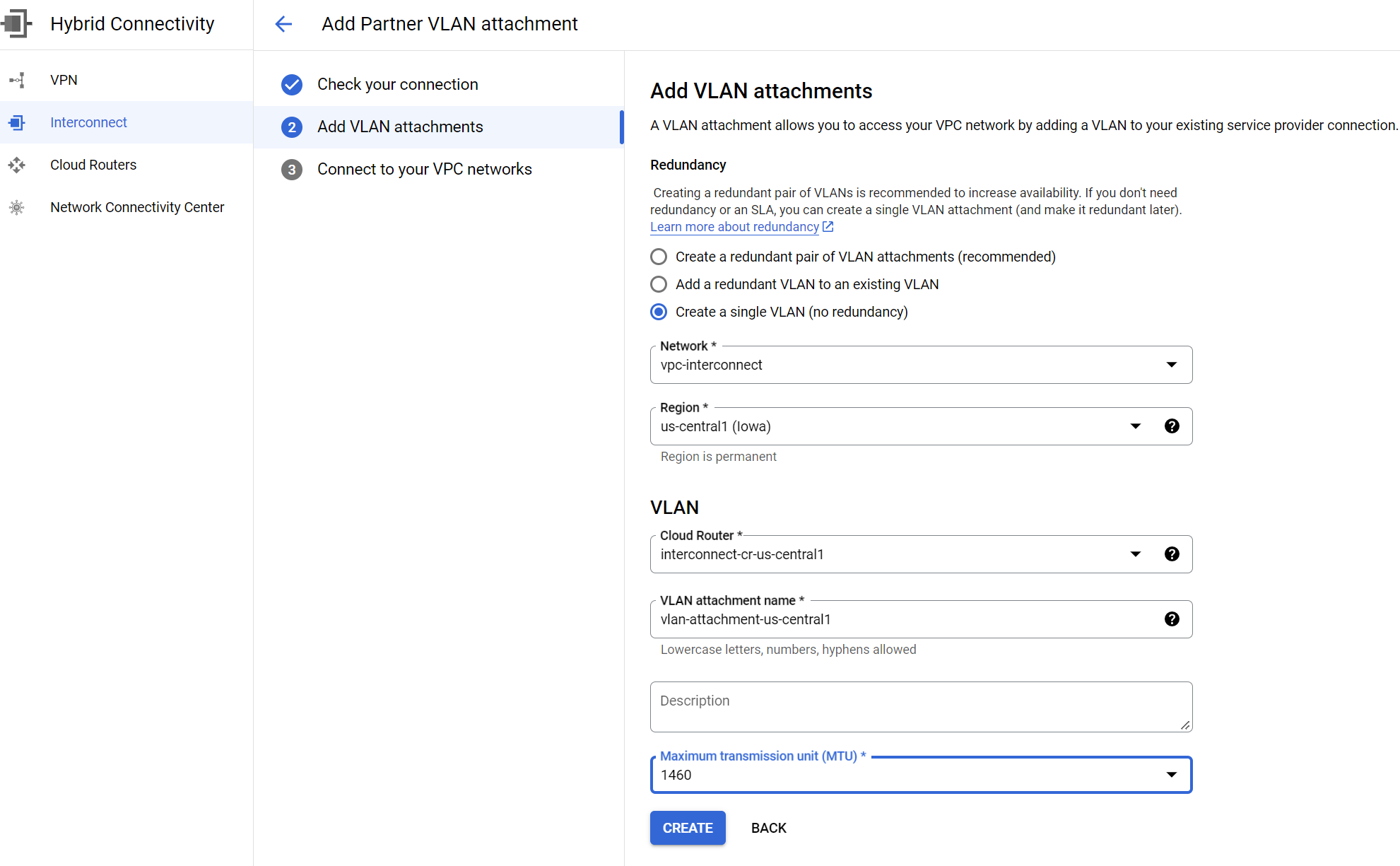1400x866 pixels.
Task: Select redundant pair of VLAN attachments option
Action: coord(658,257)
